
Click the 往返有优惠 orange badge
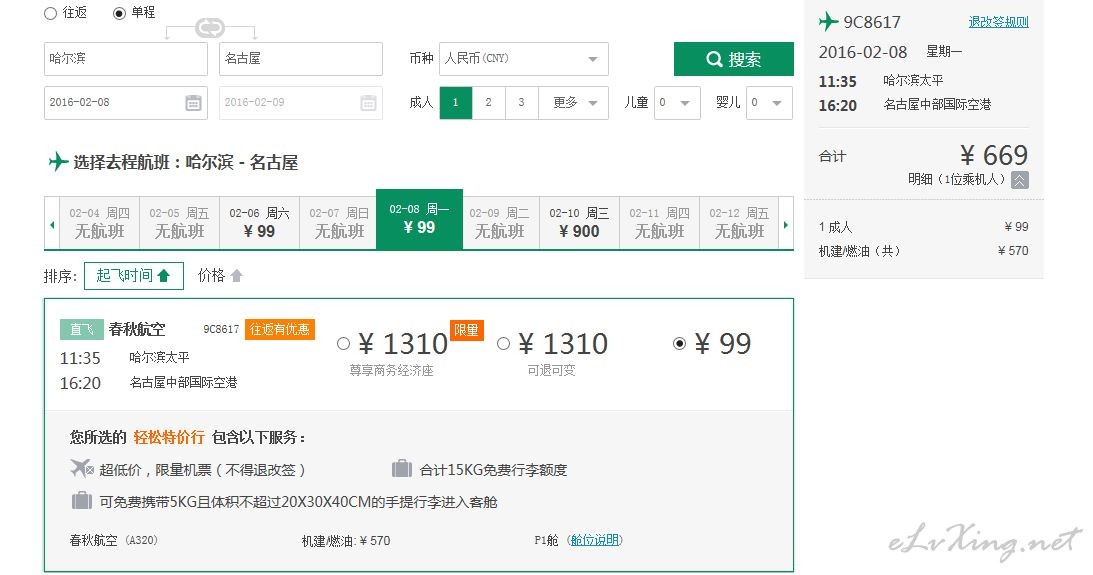(x=280, y=329)
